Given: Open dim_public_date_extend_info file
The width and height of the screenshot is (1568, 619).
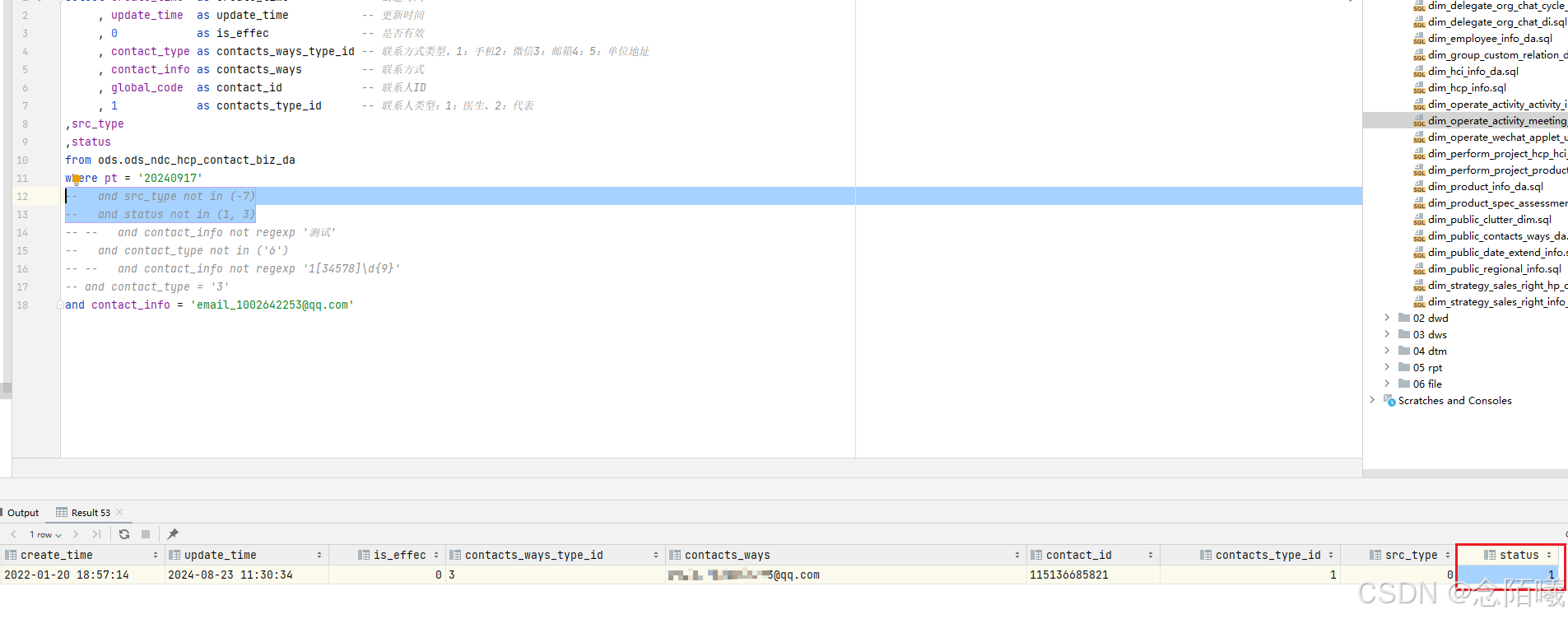Looking at the screenshot, I should coord(1497,253).
